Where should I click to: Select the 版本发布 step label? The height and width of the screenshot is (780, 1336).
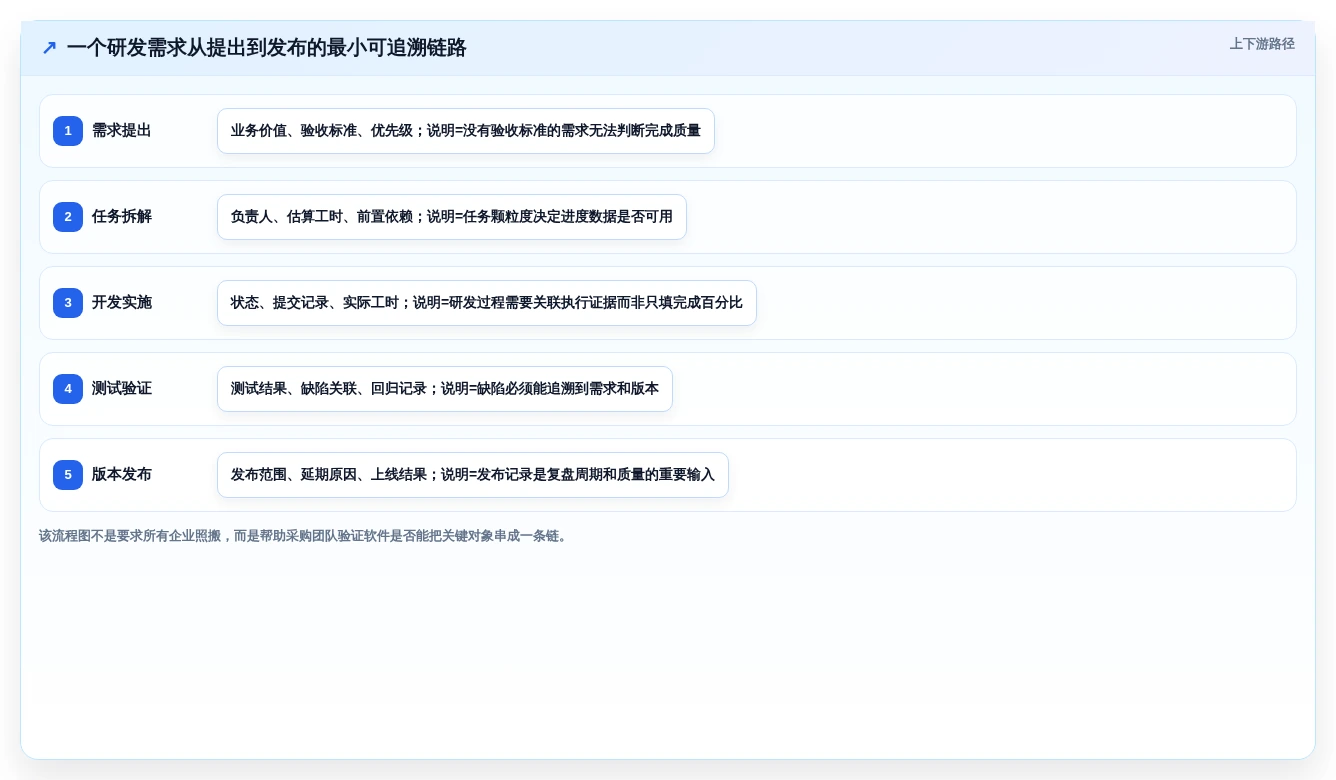(122, 475)
